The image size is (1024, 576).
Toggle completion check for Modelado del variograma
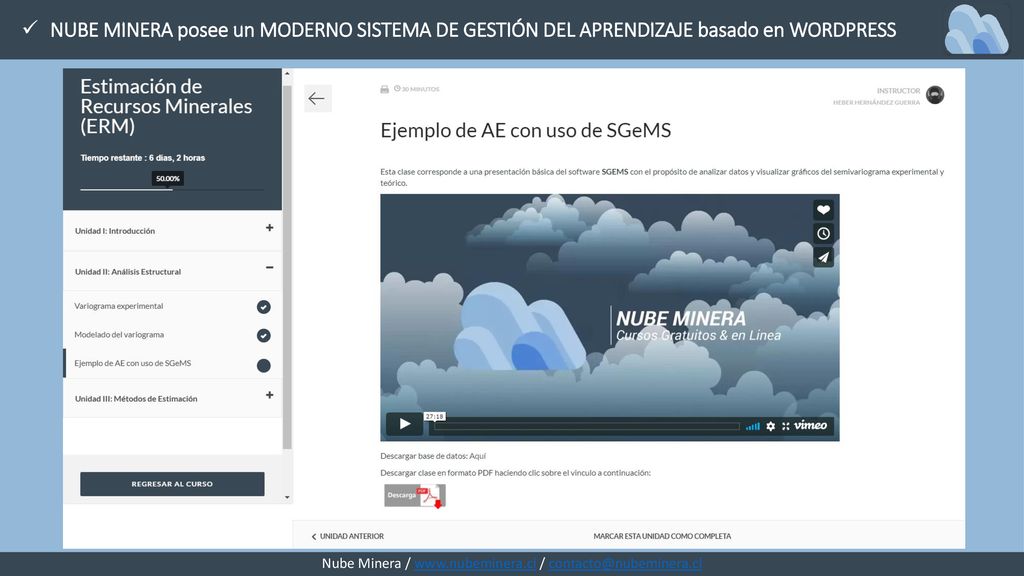263,336
